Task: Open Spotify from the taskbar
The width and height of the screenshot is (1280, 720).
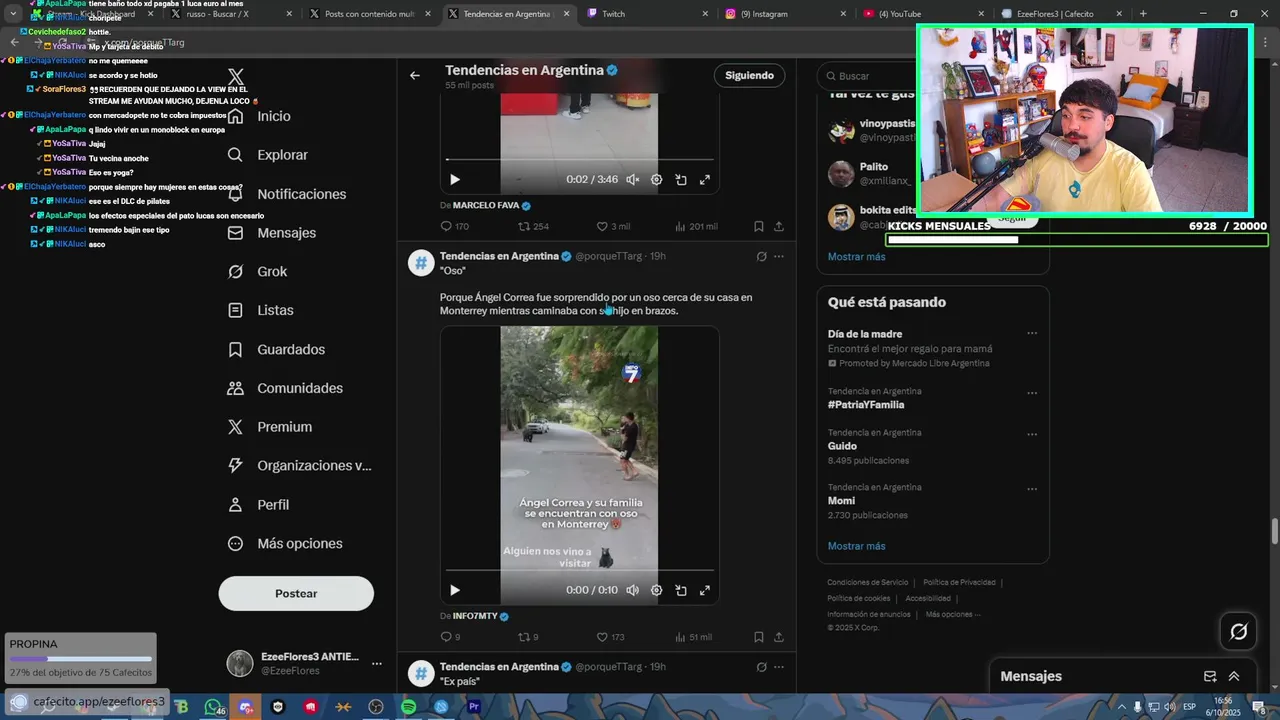Action: click(408, 707)
